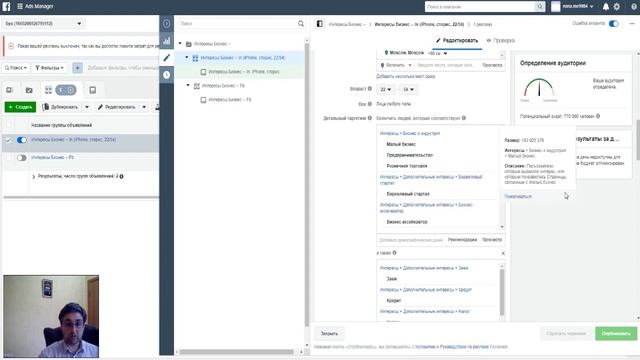Collapse the selected In iPhone ad set node
The image size is (640, 360).
click(187, 58)
